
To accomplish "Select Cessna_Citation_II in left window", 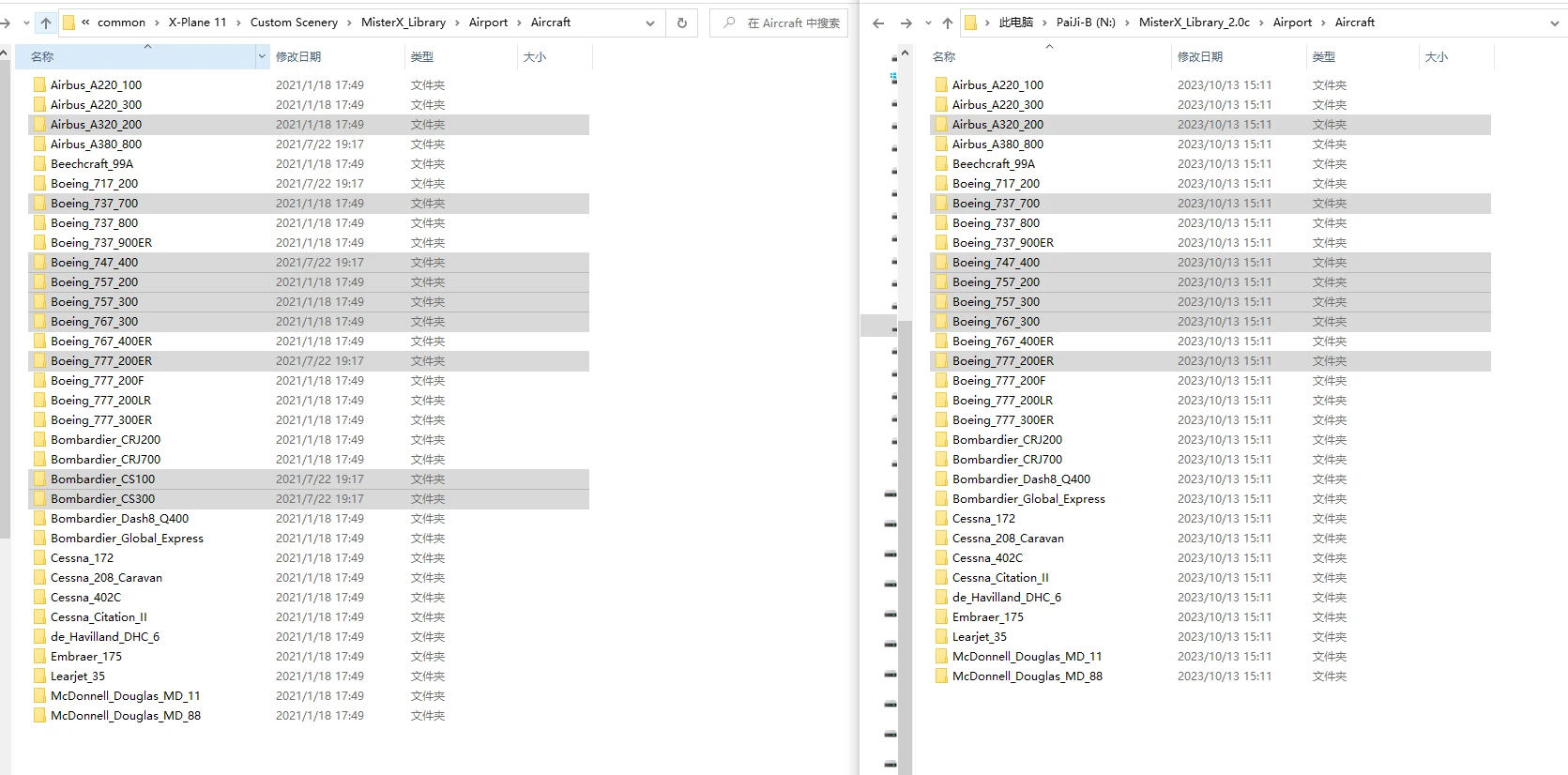I will pos(309,616).
